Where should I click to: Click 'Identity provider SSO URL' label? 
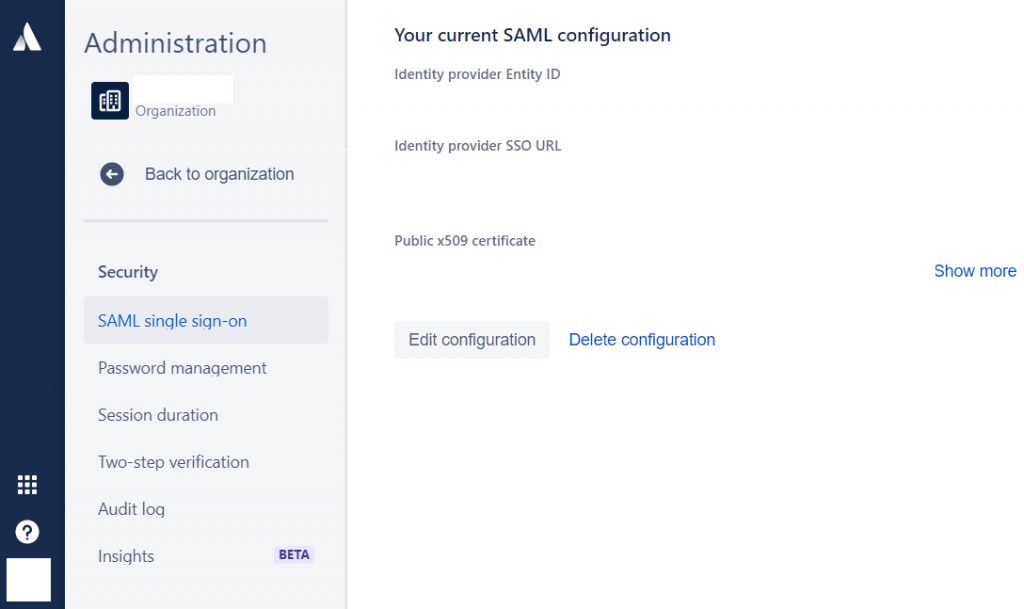(x=477, y=146)
